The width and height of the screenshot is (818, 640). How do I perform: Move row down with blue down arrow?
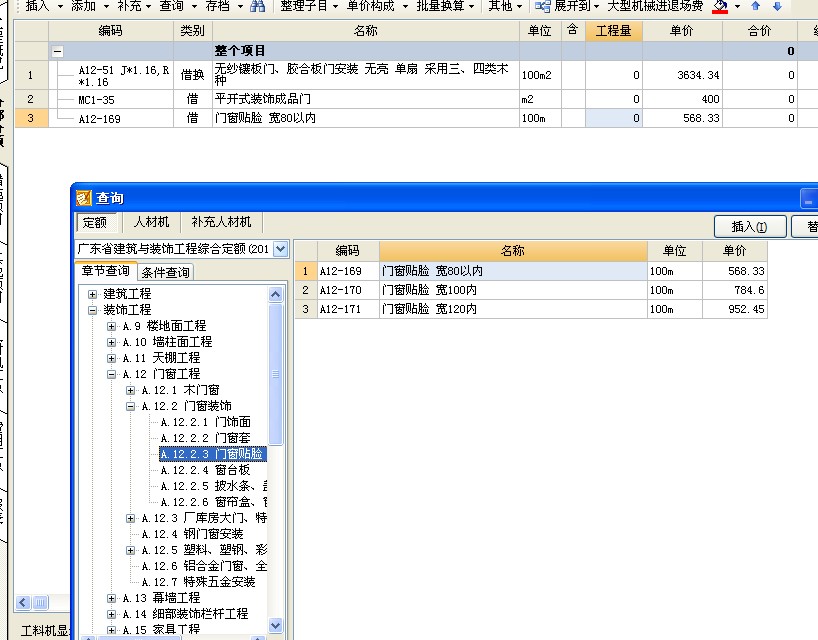pyautogui.click(x=777, y=6)
